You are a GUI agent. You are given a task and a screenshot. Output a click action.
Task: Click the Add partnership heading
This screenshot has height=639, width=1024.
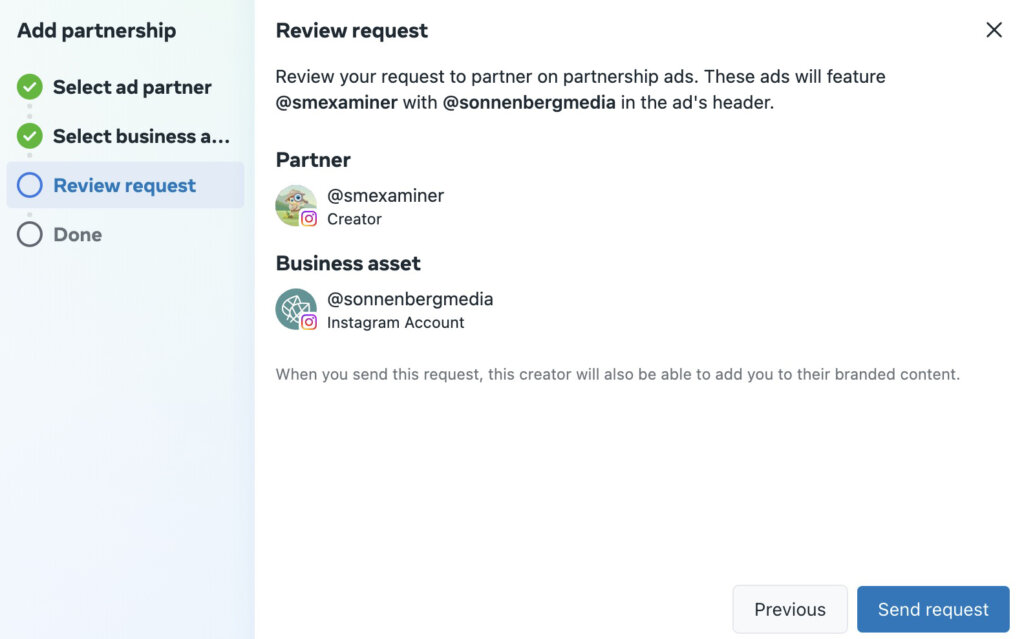click(x=96, y=30)
